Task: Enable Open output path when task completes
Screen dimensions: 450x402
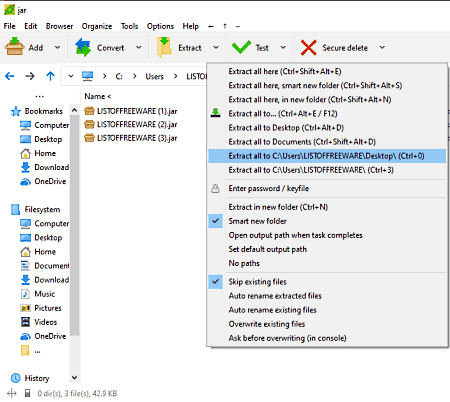Action: [x=327, y=235]
